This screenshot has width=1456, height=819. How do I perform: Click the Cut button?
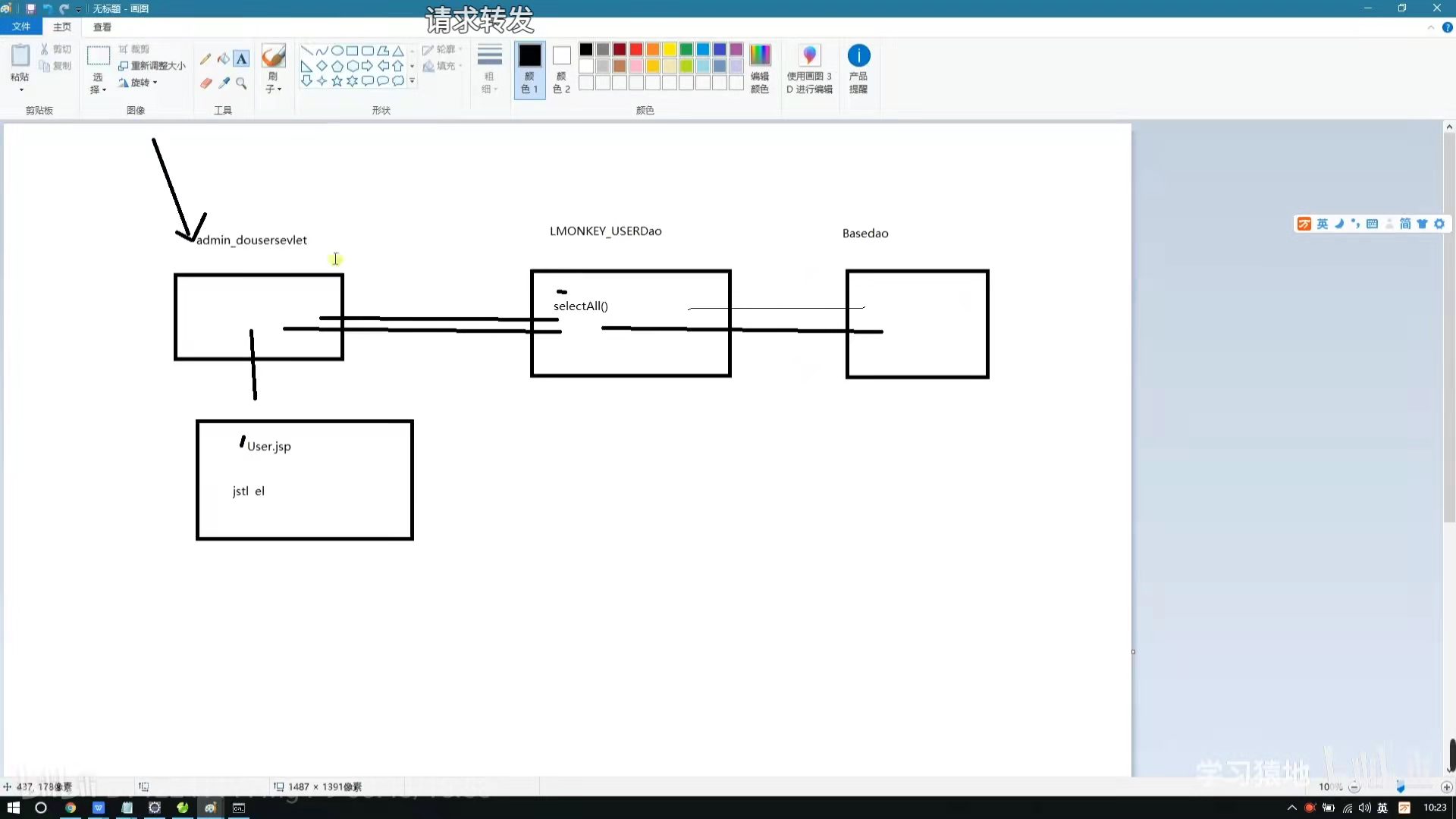tap(55, 49)
